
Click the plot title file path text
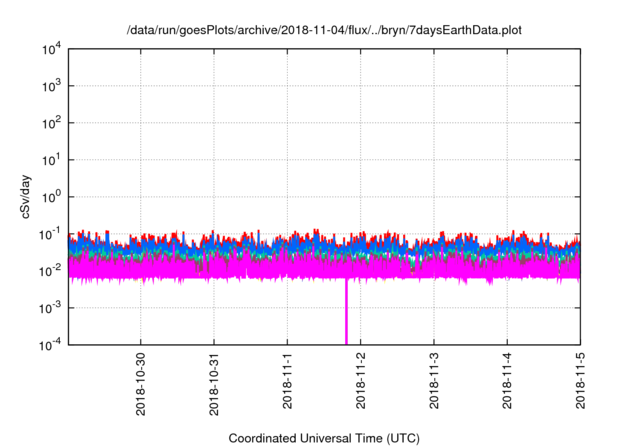[324, 31]
